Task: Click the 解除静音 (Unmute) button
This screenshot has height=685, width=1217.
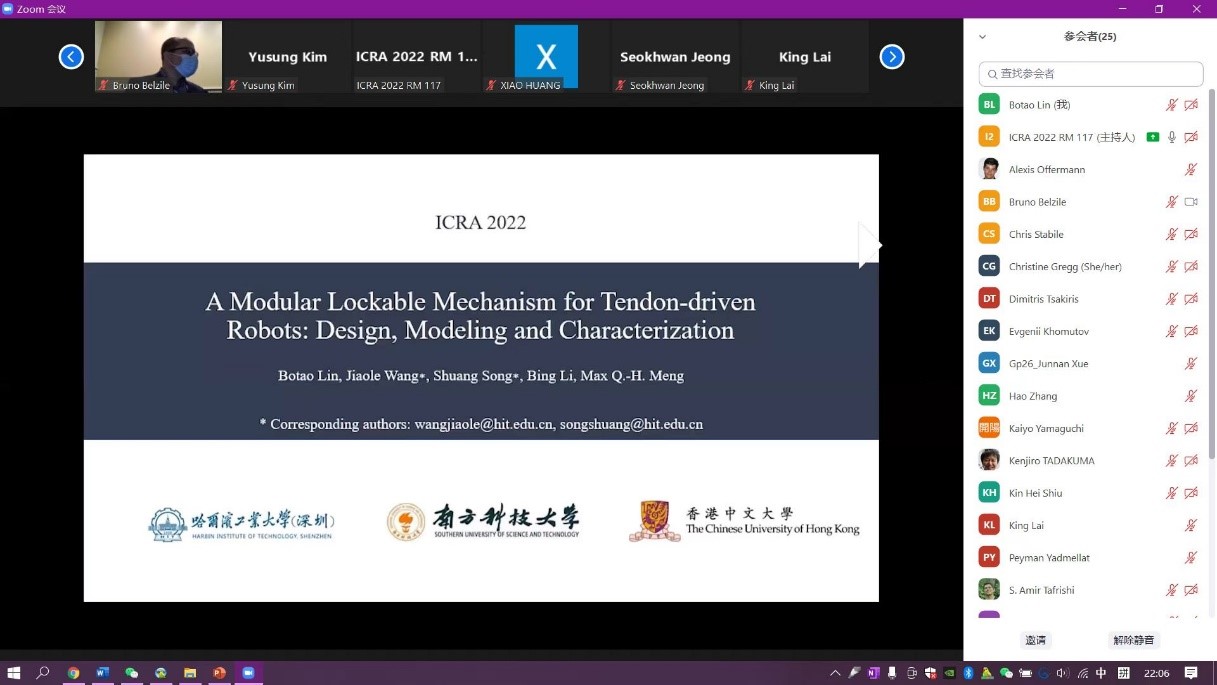Action: 1132,640
